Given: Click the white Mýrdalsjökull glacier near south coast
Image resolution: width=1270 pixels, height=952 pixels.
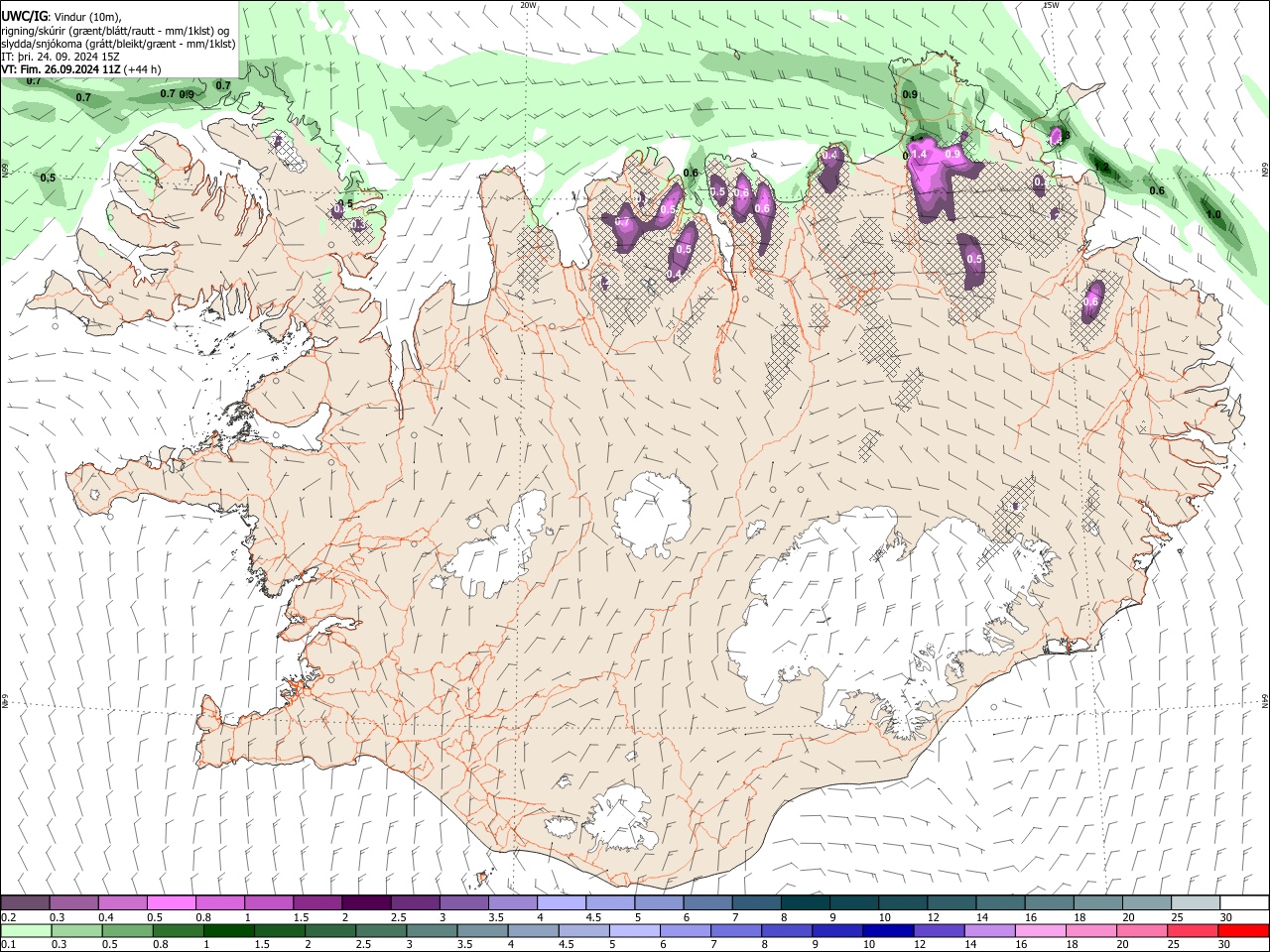Looking at the screenshot, I should (x=623, y=819).
